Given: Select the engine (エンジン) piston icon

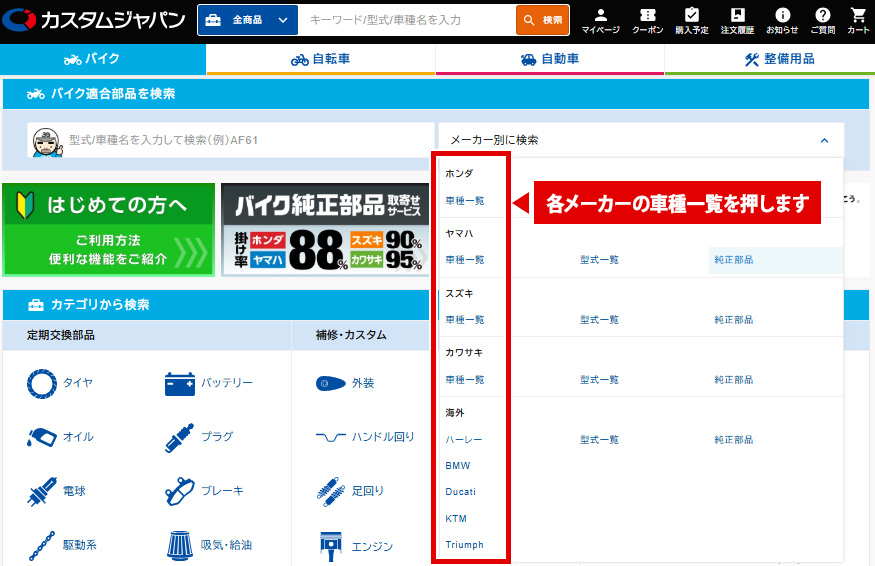Looking at the screenshot, I should 330,546.
